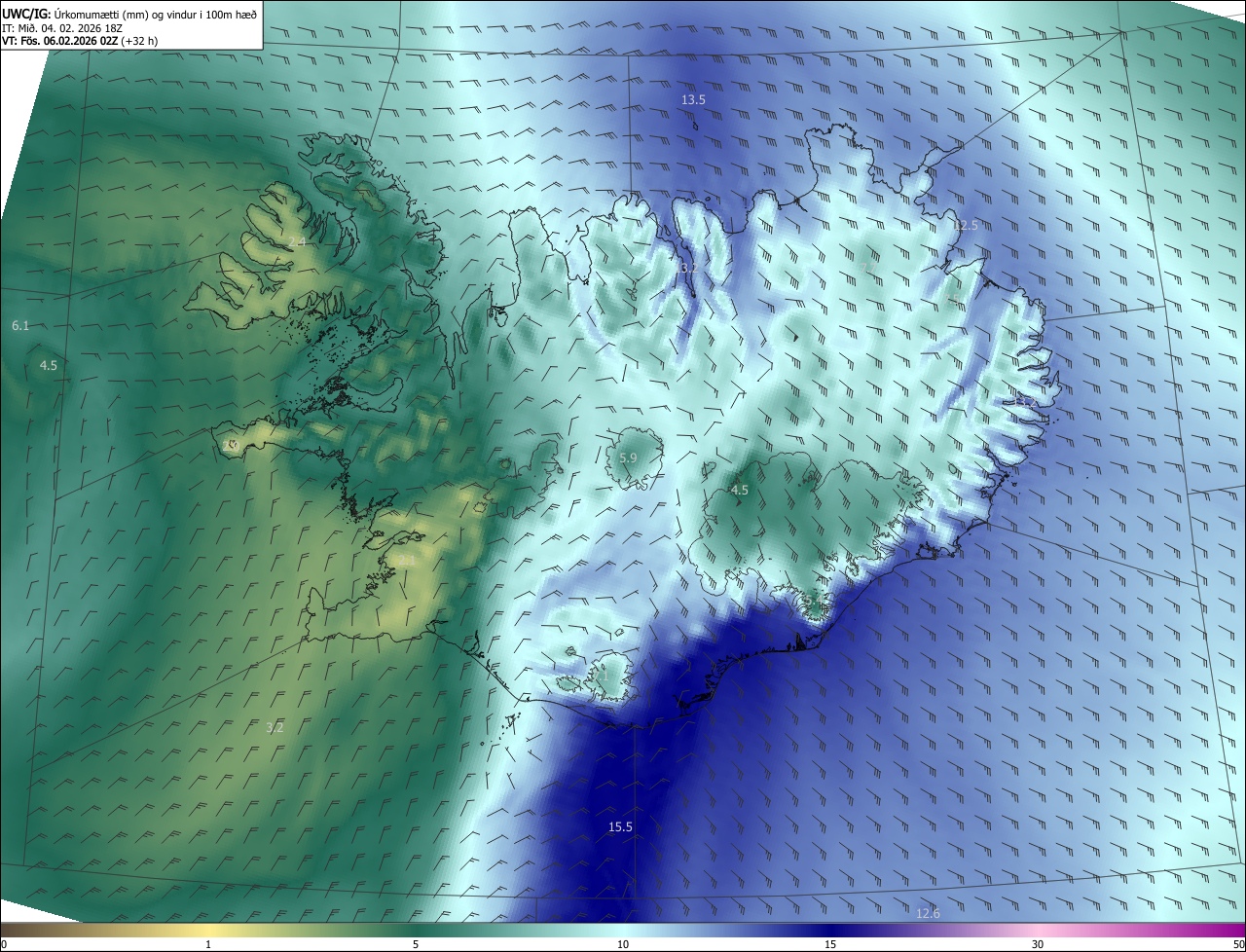1246x952 pixels.
Task: Click the colorbar tick label 5
Action: pos(416,944)
